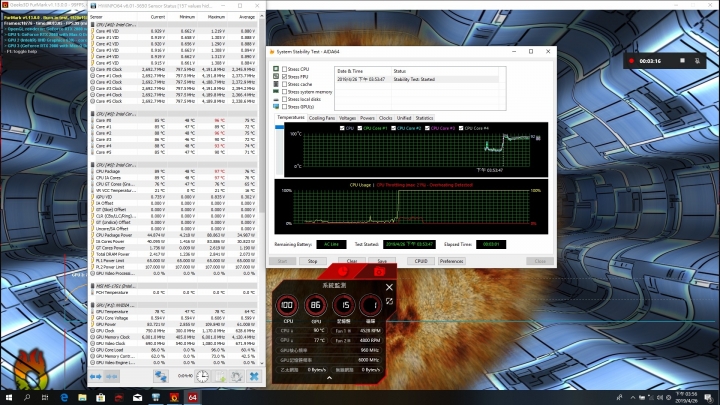Open Task View on taskbar
Image resolution: width=720 pixels, height=405 pixels.
pos(45,398)
